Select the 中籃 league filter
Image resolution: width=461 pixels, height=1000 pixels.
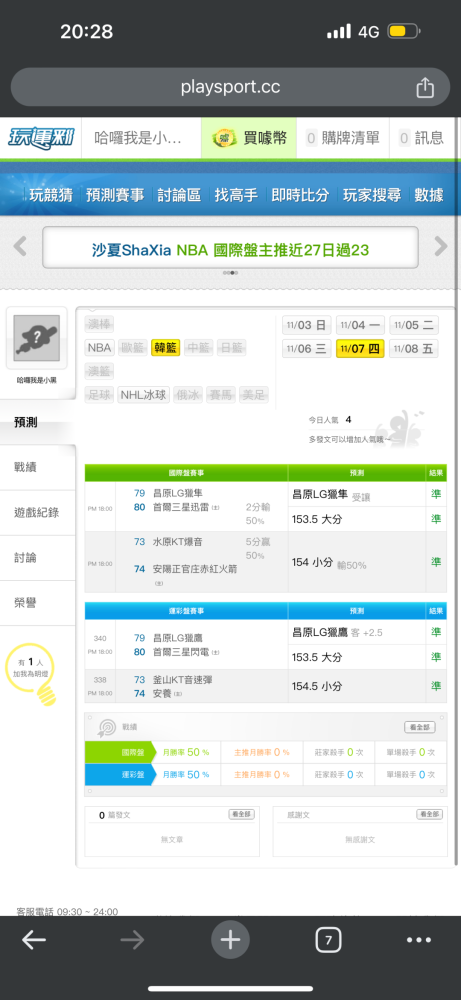[198, 348]
